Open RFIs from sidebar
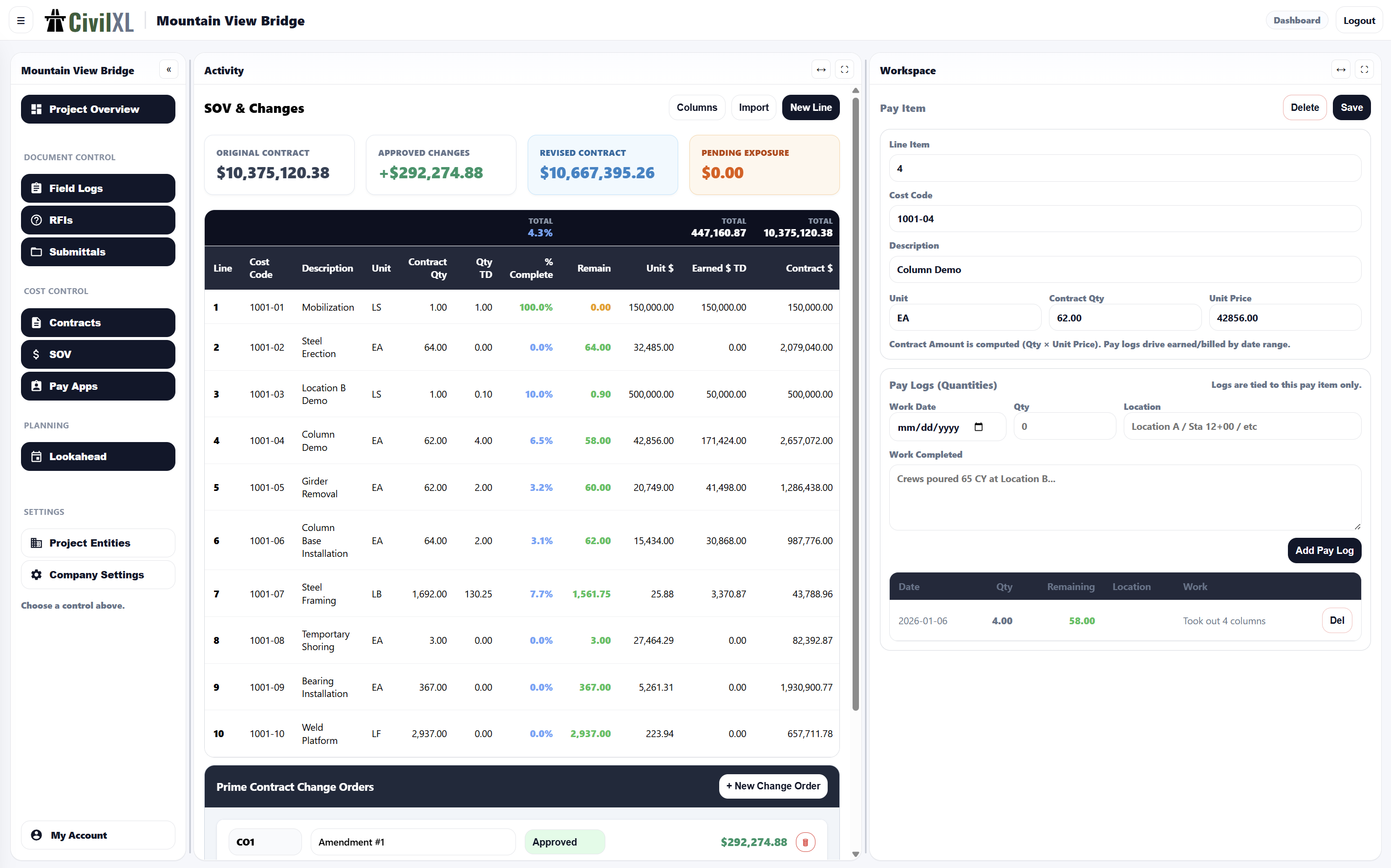The height and width of the screenshot is (868, 1391). [x=98, y=220]
